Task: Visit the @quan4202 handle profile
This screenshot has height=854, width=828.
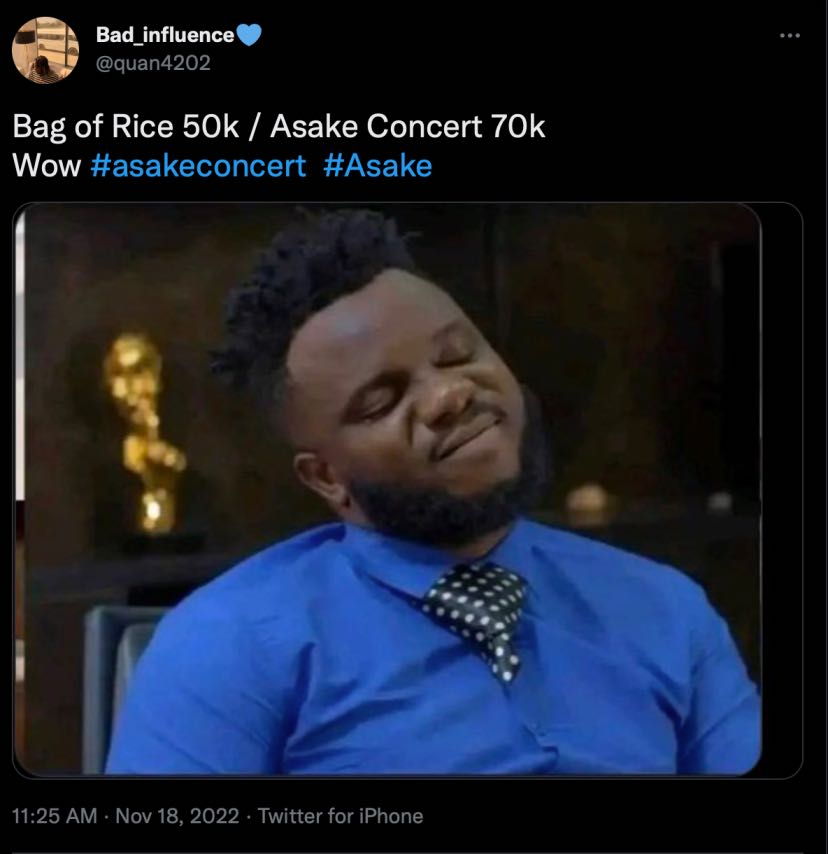Action: pos(153,63)
